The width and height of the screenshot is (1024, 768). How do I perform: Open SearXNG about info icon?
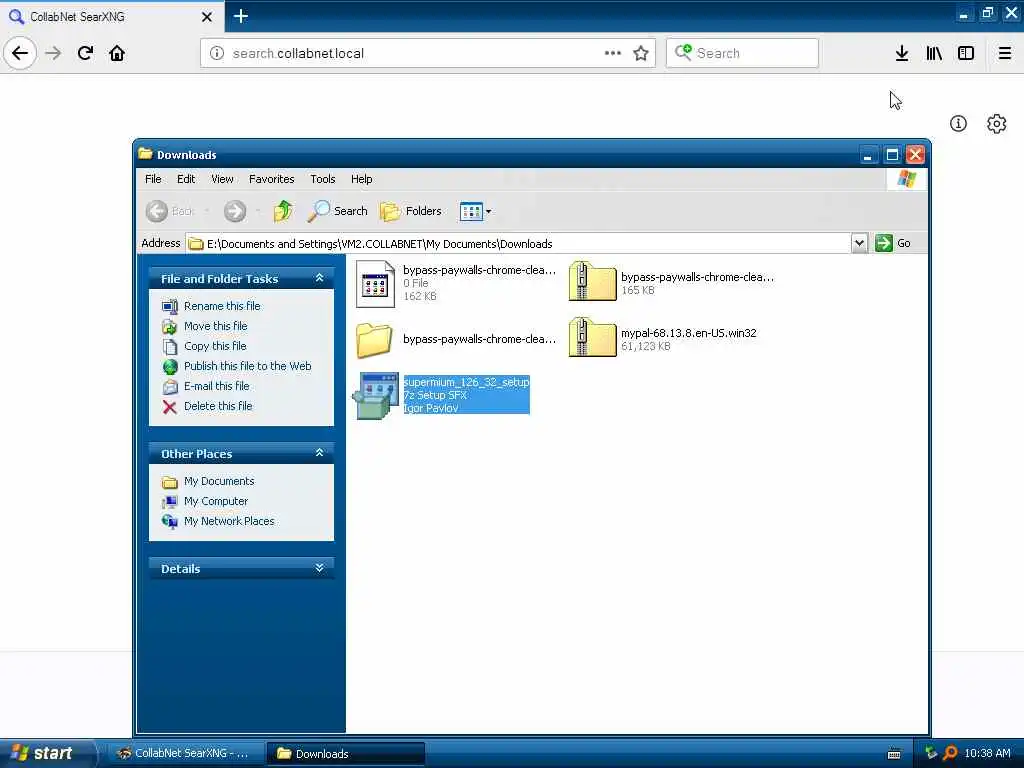click(x=958, y=123)
